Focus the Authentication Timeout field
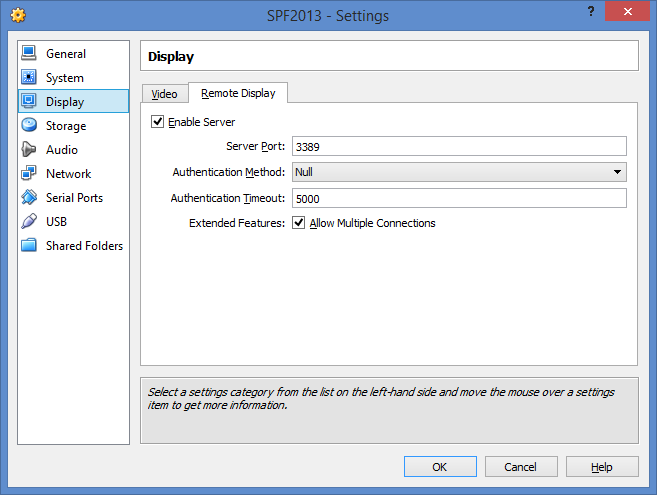Viewport: 657px width, 495px height. (459, 198)
